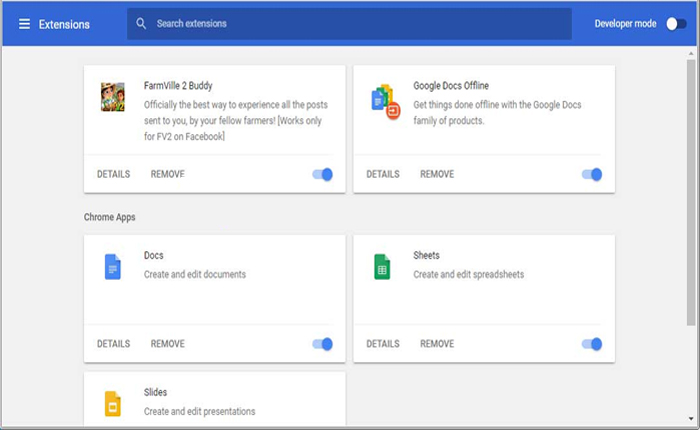The height and width of the screenshot is (430, 700).
Task: Show Details for the Docs app
Action: (113, 344)
